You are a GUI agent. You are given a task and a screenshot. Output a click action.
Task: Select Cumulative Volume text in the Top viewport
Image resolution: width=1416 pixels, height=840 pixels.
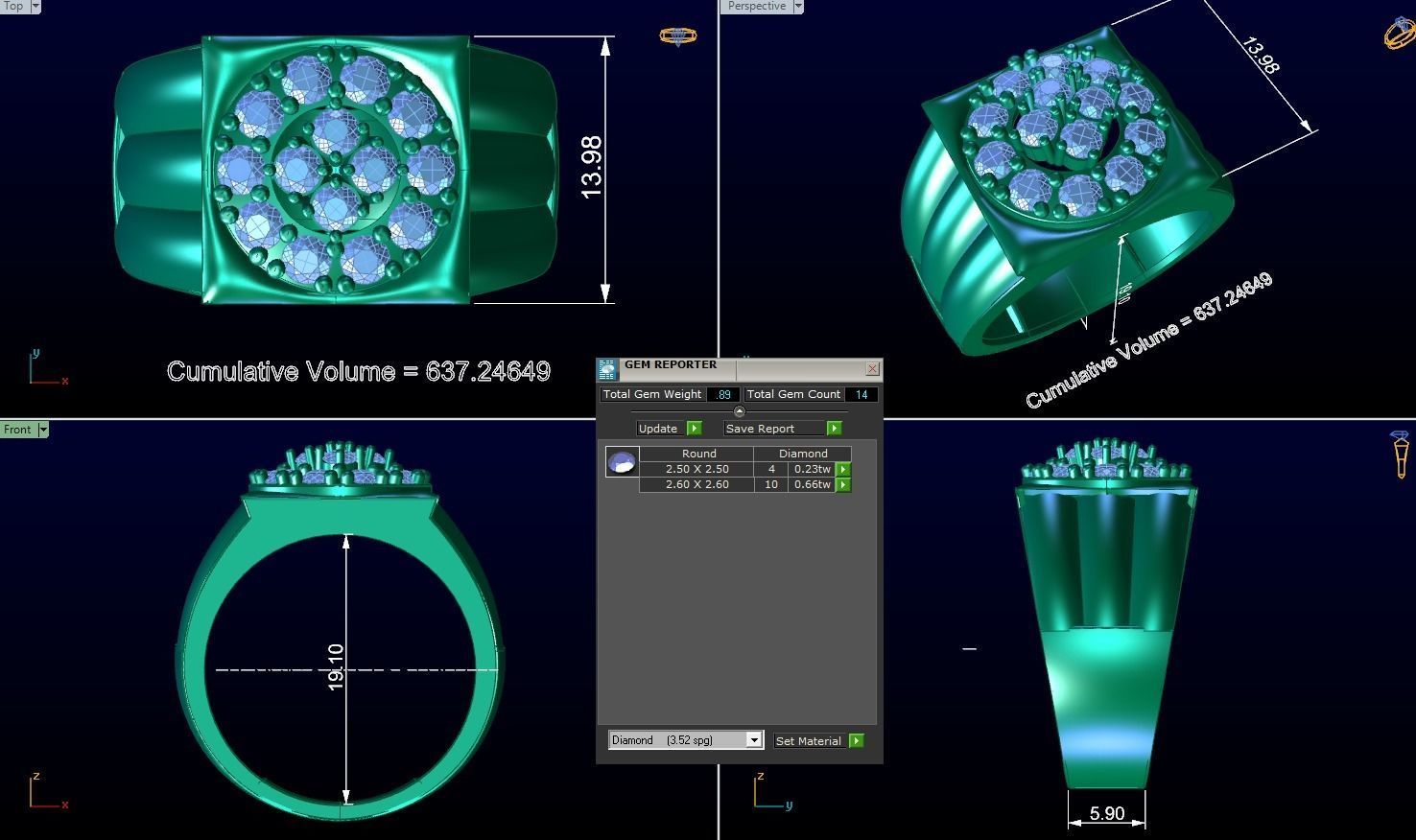click(359, 371)
